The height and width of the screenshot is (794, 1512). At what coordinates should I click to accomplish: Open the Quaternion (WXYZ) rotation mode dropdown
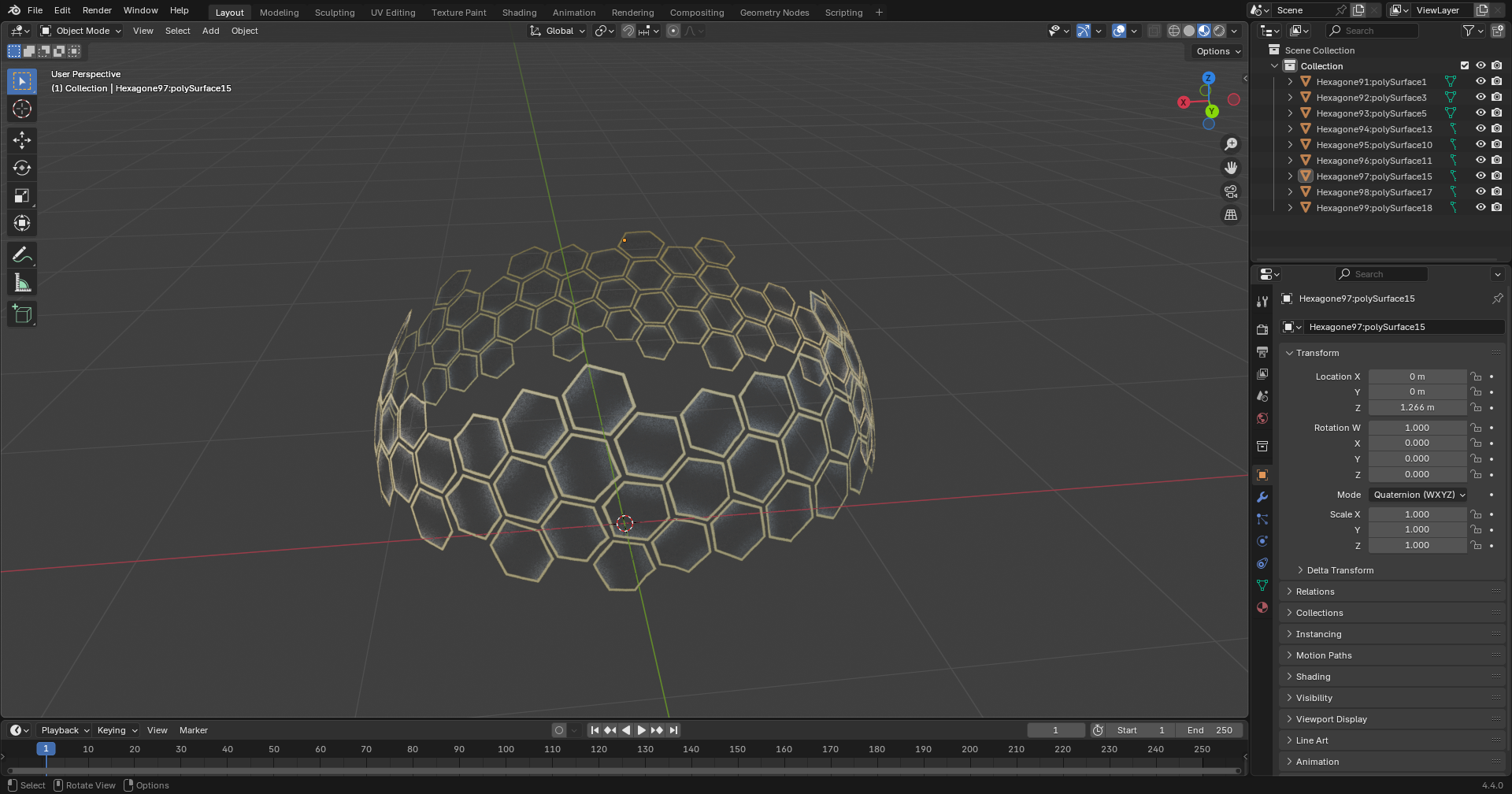(1417, 495)
